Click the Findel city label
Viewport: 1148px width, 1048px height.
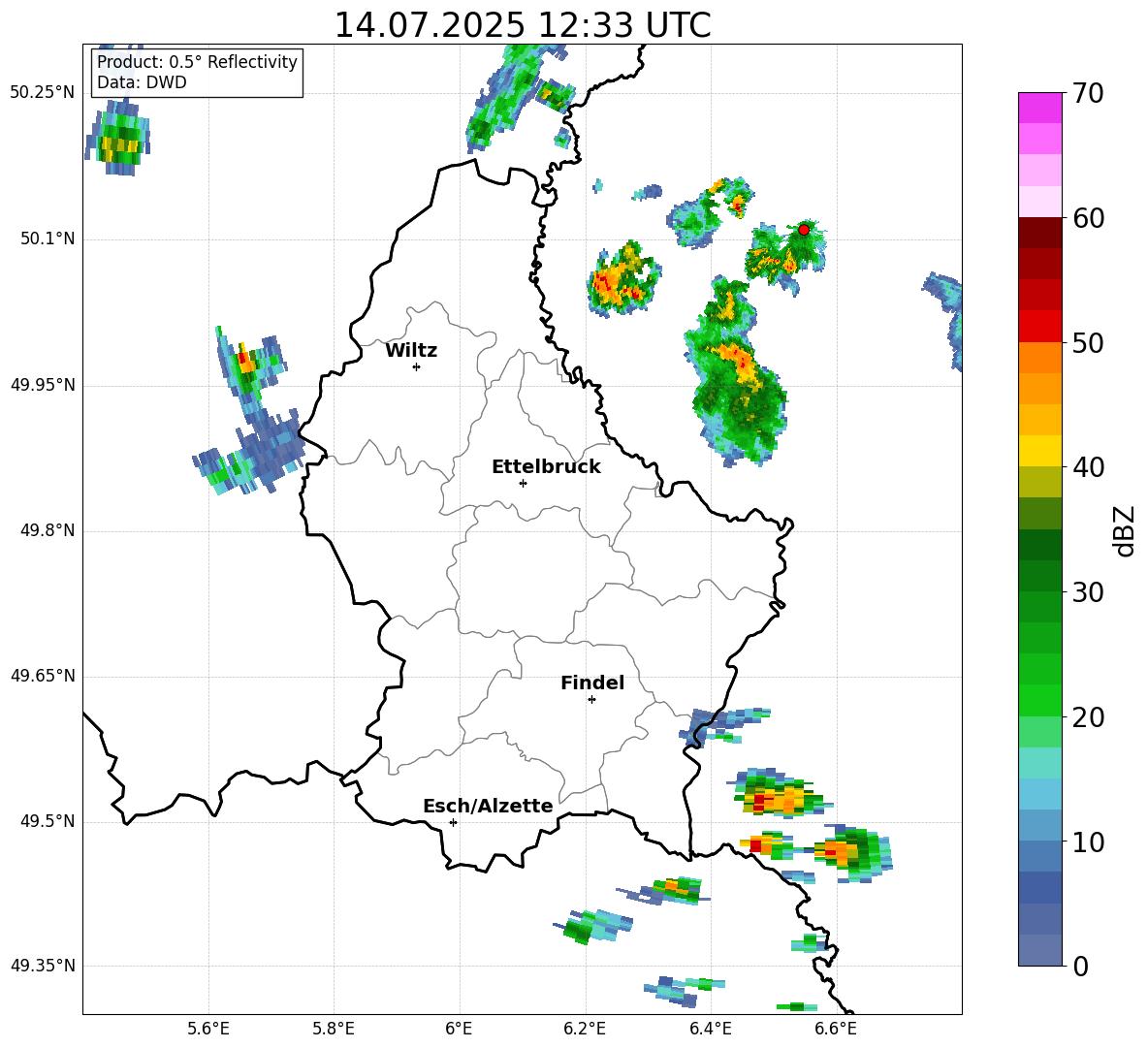coord(592,683)
